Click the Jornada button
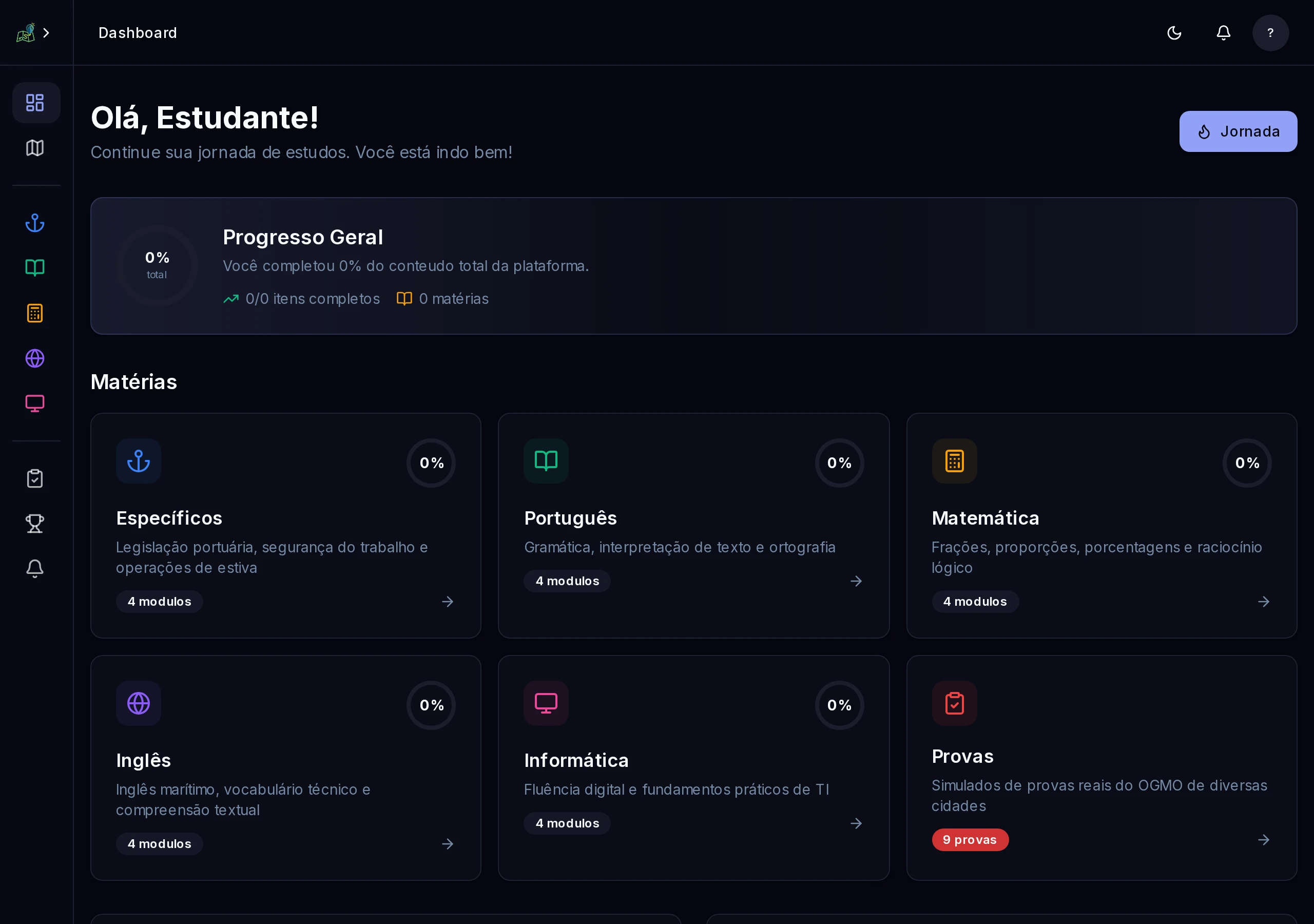Image resolution: width=1314 pixels, height=924 pixels. [1238, 131]
